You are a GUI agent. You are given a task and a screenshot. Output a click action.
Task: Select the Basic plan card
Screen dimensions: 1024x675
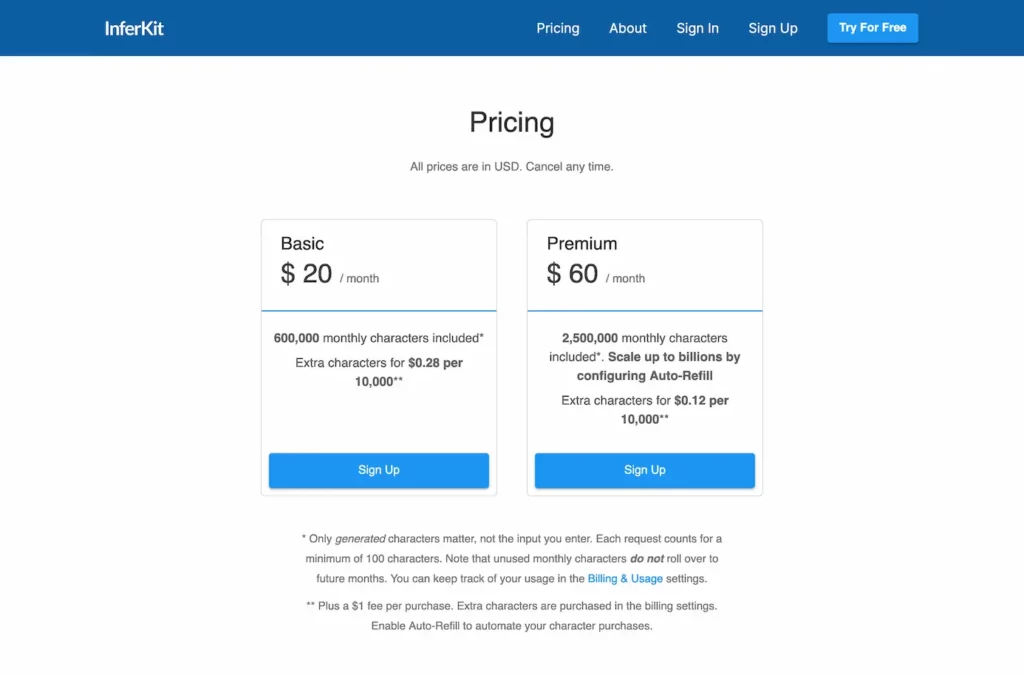(378, 355)
